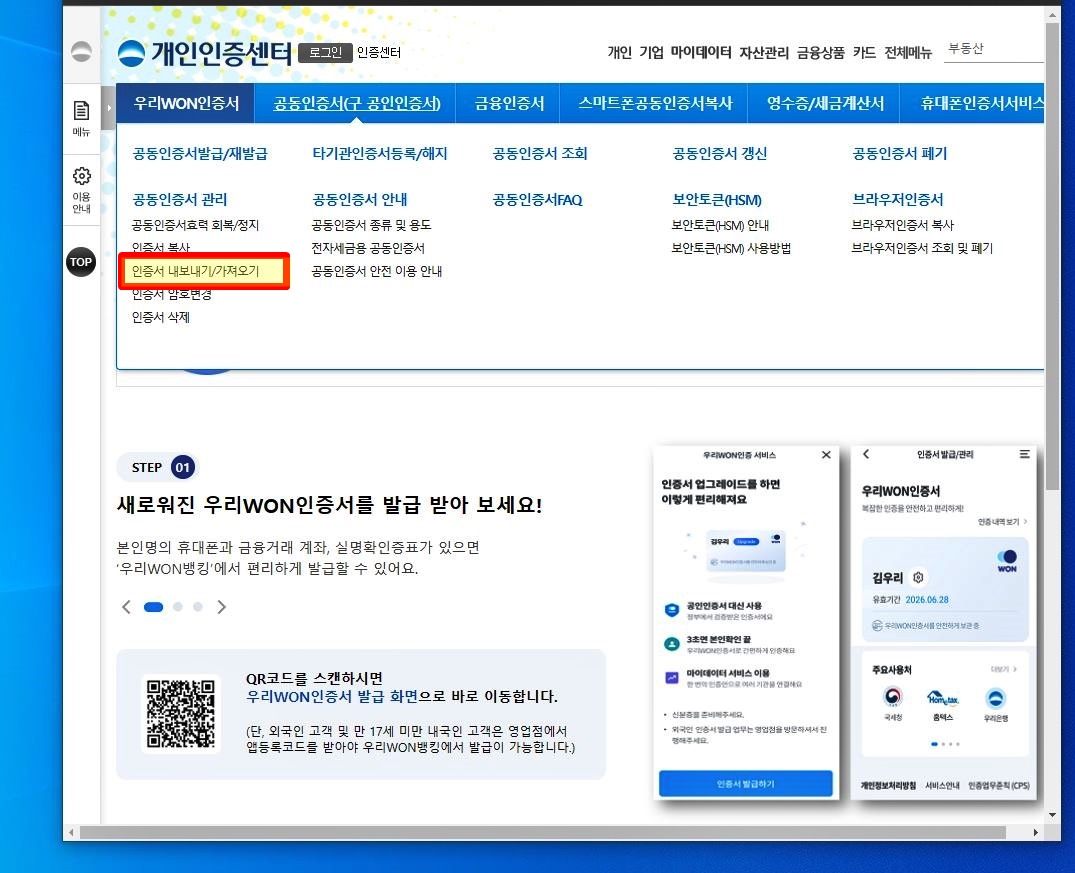The height and width of the screenshot is (873, 1075).
Task: Select the 스마트폰공동인증서복사 tab
Action: coord(655,104)
